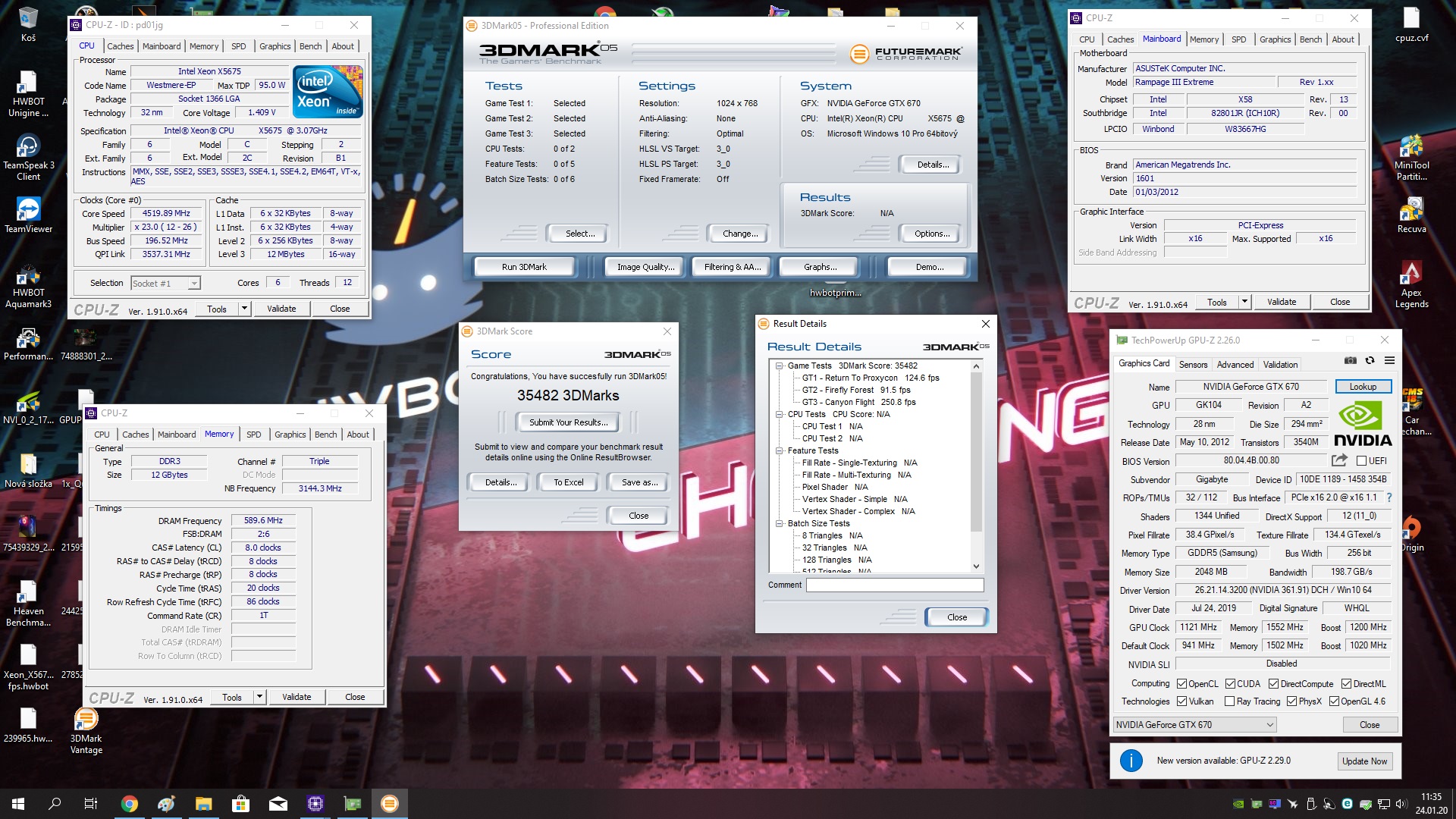Open HWBOT Aquamark3 desktop icon
The image size is (1456, 819).
pos(28,286)
